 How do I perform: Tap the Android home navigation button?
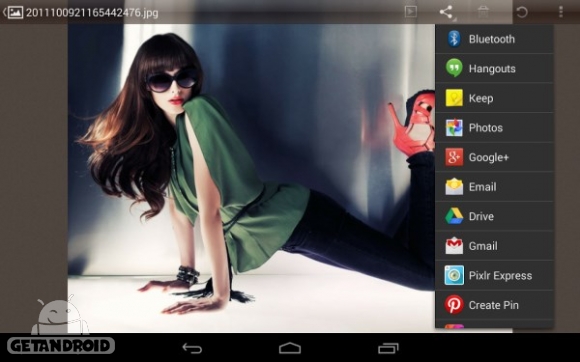coord(290,348)
